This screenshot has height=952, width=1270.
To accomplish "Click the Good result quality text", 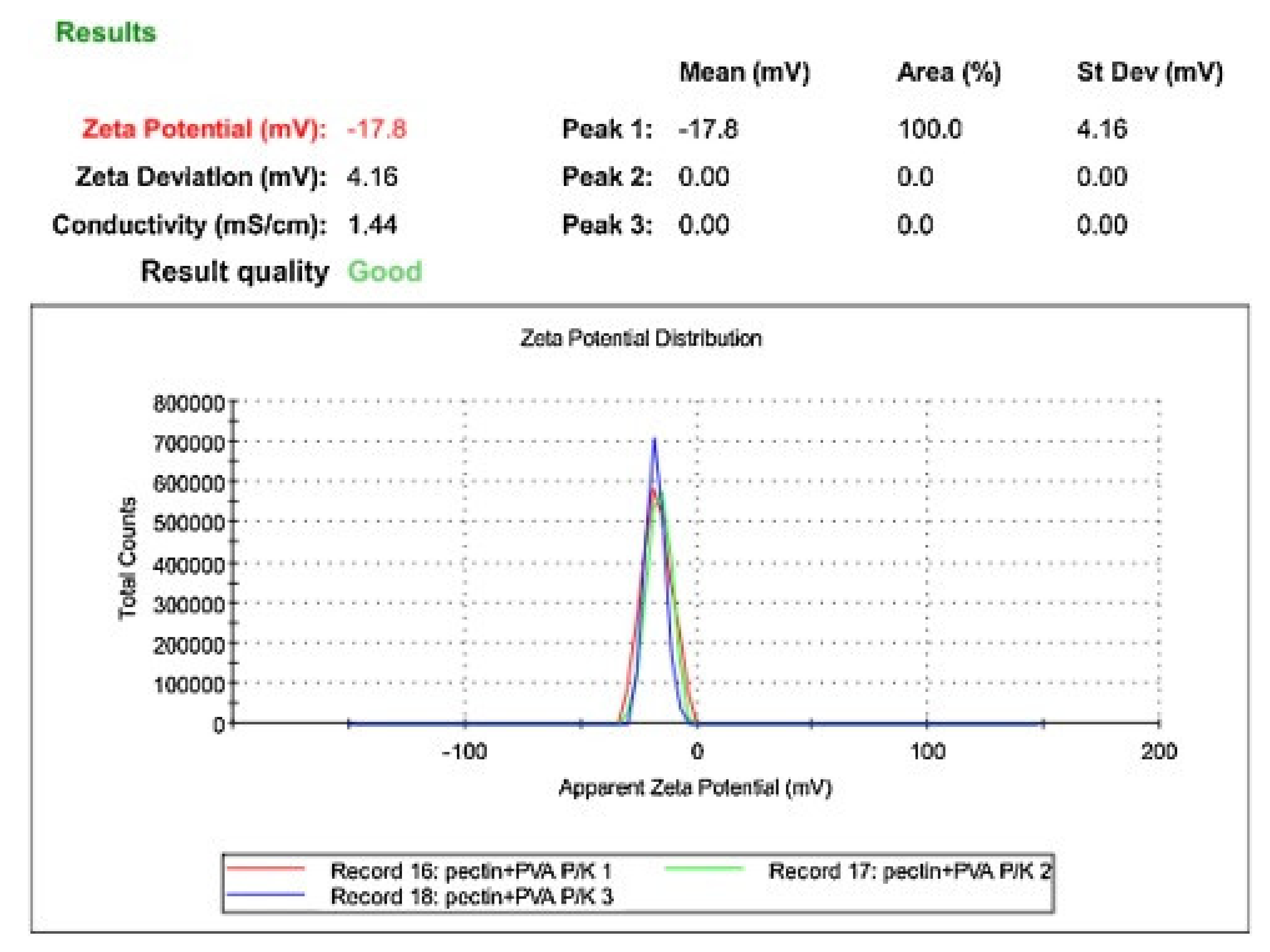I will 384,271.
